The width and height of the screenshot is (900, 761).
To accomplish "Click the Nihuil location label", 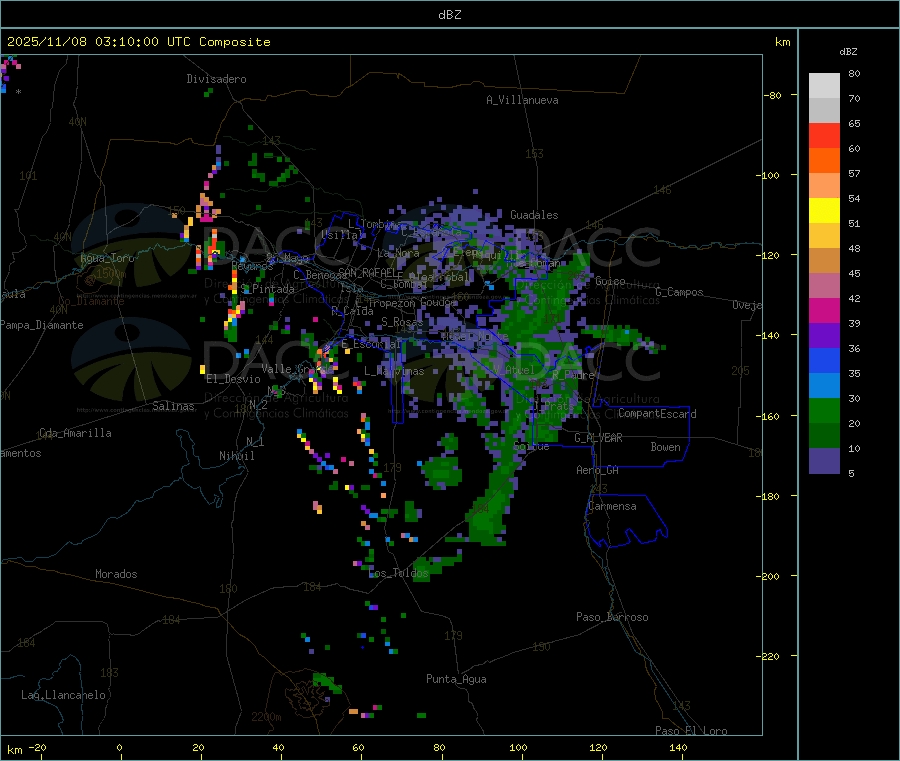I will (236, 456).
